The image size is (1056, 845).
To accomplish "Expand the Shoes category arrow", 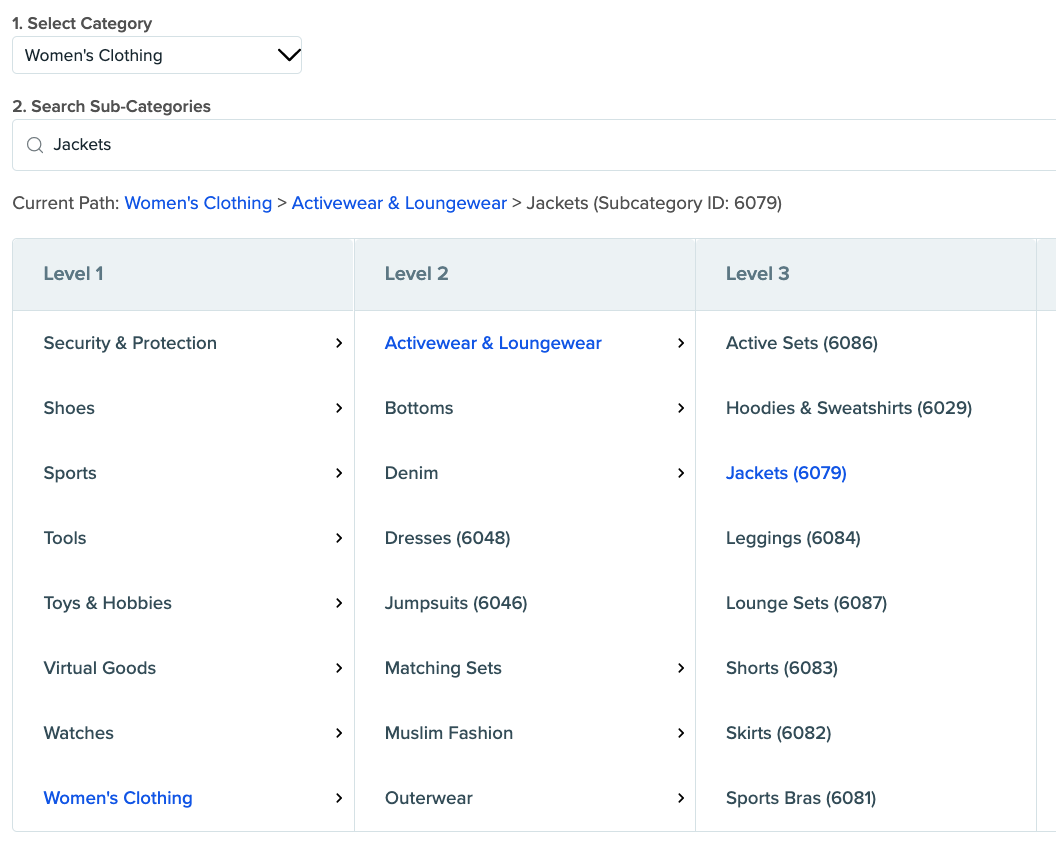I will point(339,408).
